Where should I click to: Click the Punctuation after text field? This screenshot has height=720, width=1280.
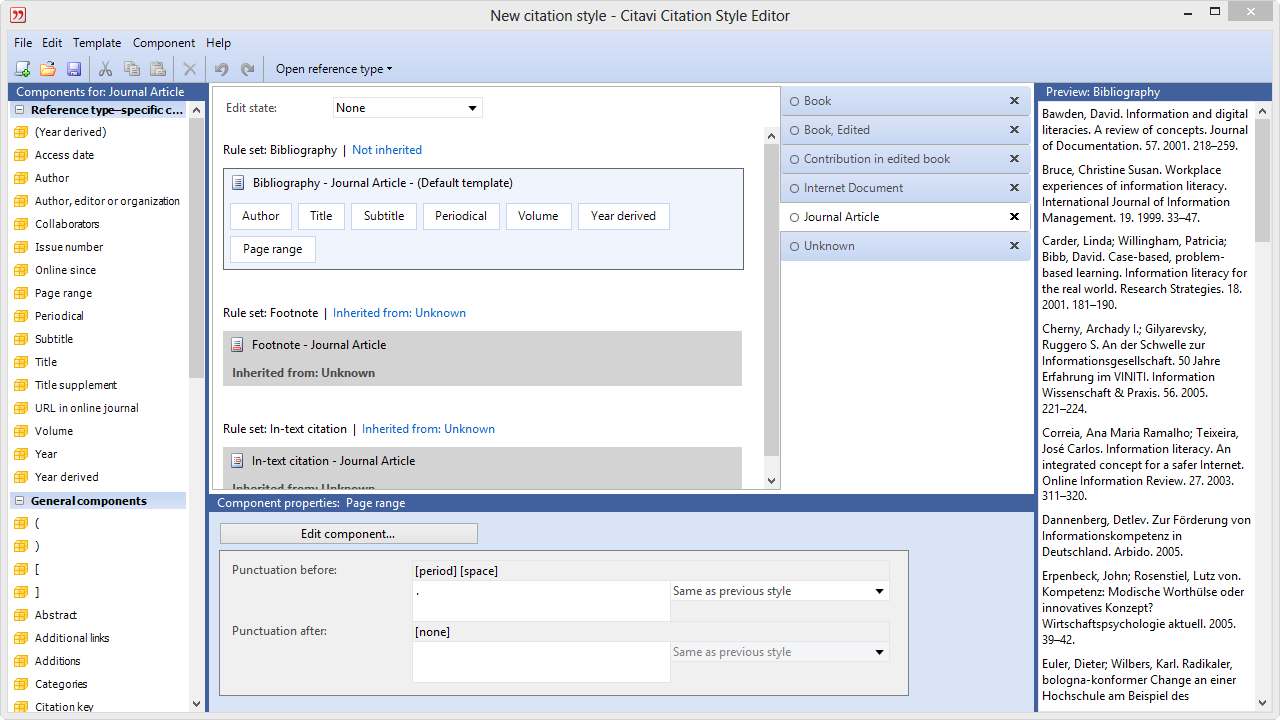pos(541,662)
